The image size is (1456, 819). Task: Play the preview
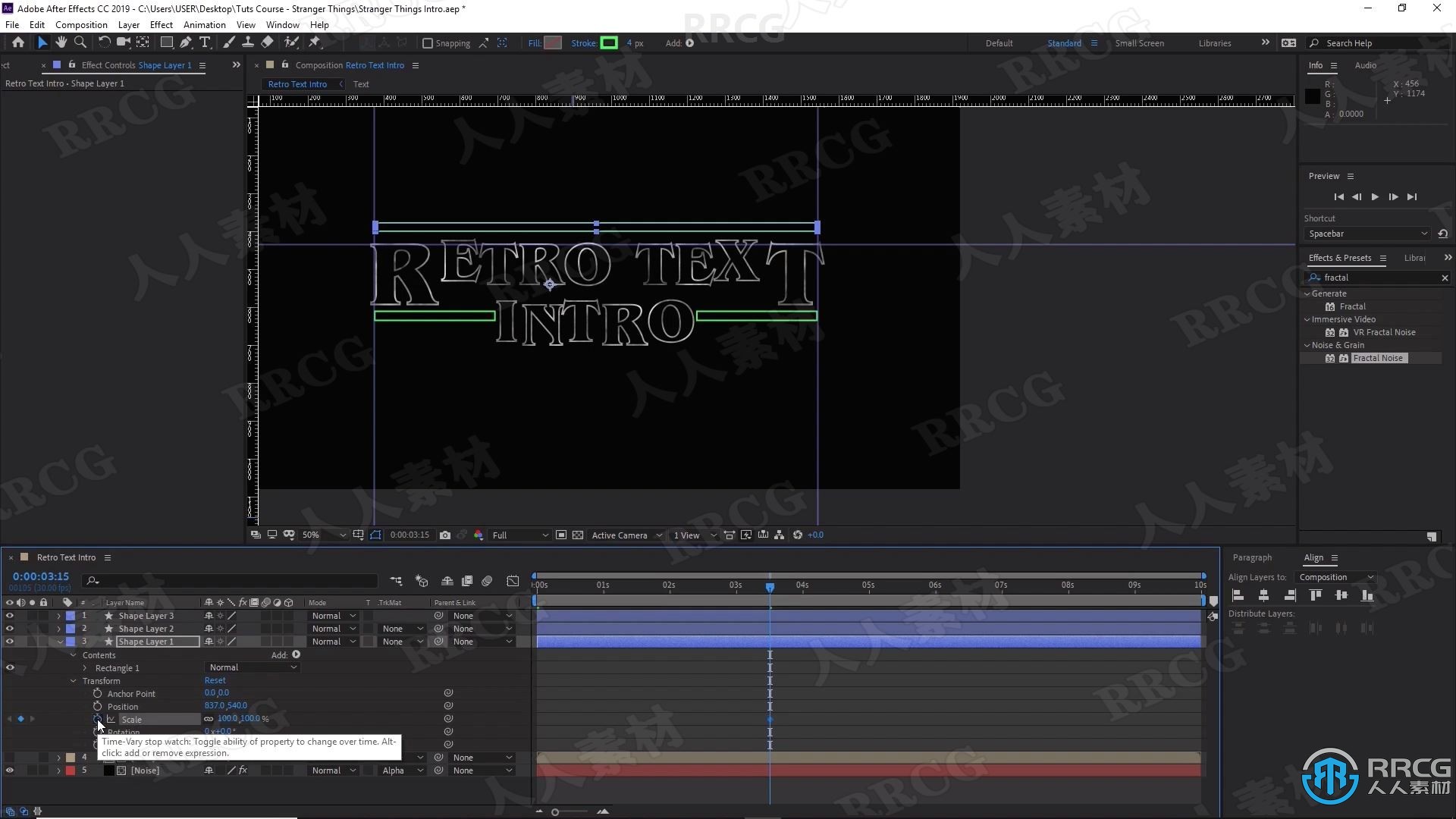coord(1375,197)
